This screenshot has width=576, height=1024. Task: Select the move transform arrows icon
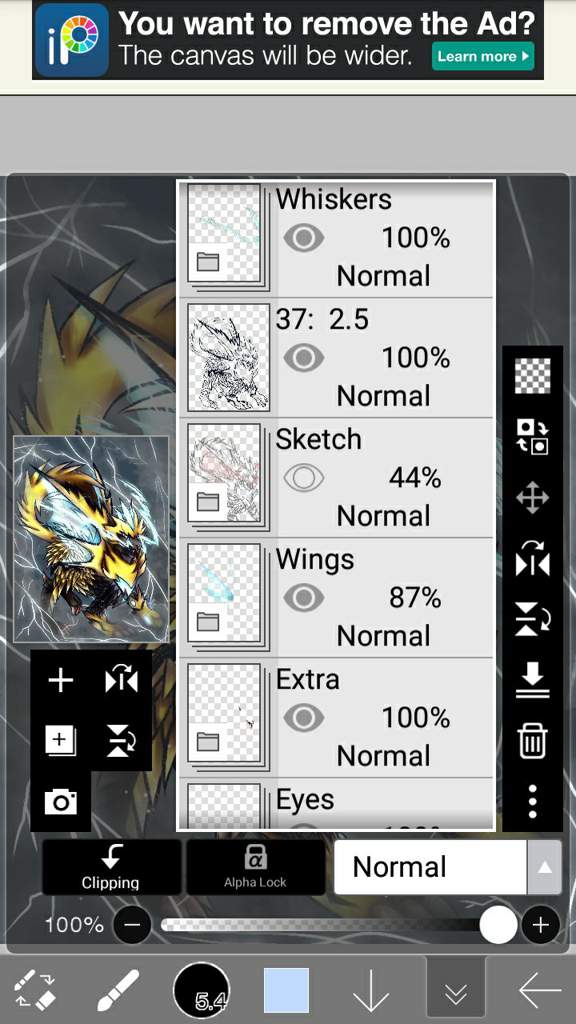pos(532,499)
